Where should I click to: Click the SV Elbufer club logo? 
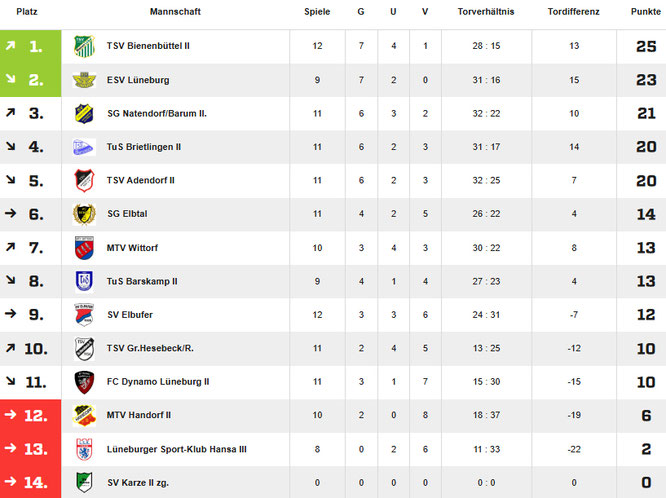pyautogui.click(x=83, y=315)
